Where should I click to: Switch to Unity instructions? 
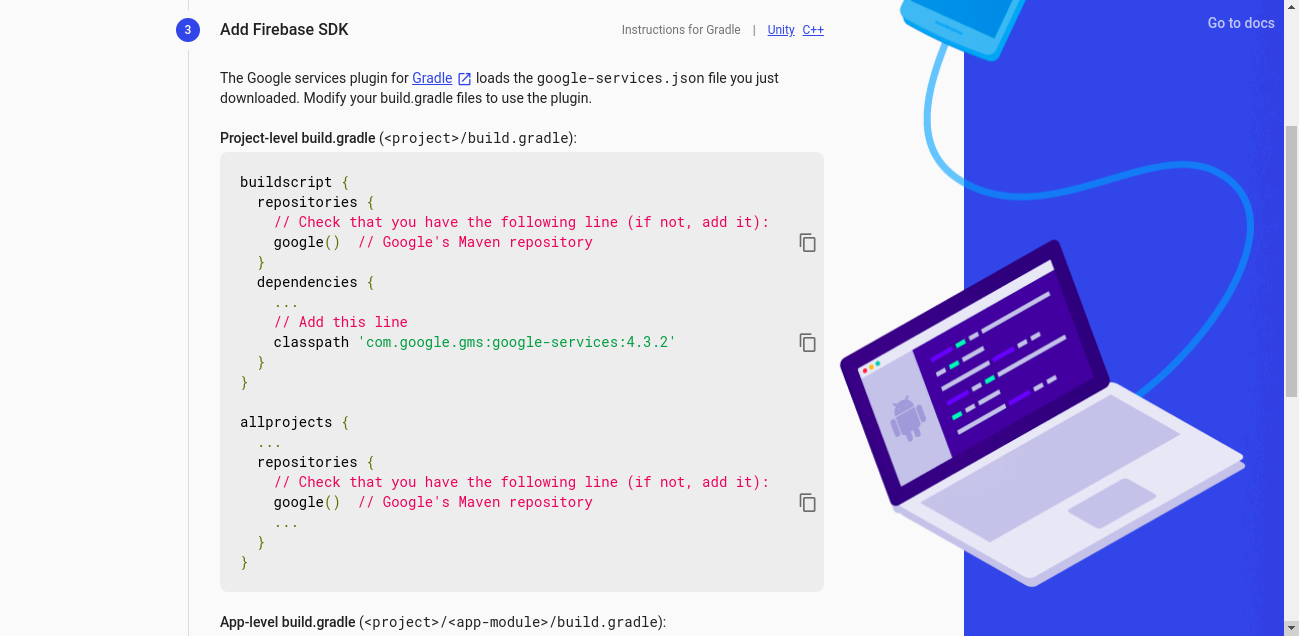(781, 30)
